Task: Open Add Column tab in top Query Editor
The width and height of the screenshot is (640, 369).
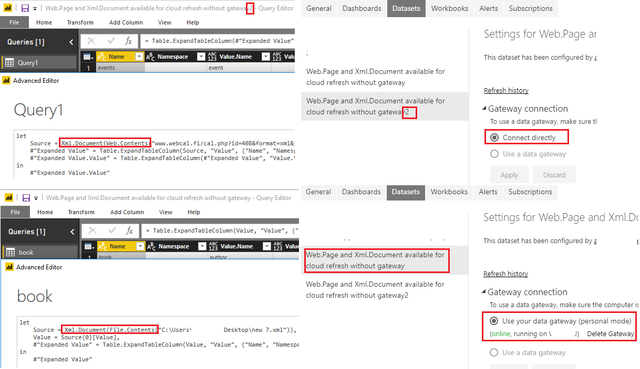Action: click(126, 22)
